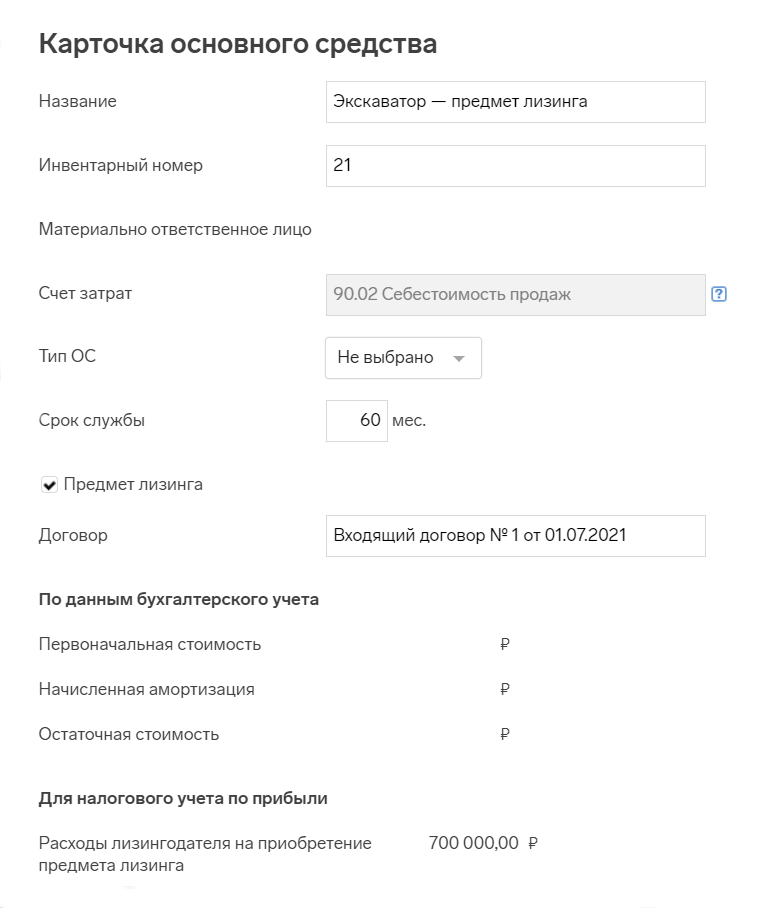The image size is (769, 908).
Task: Click the Срок службы months field
Action: pyautogui.click(x=357, y=421)
